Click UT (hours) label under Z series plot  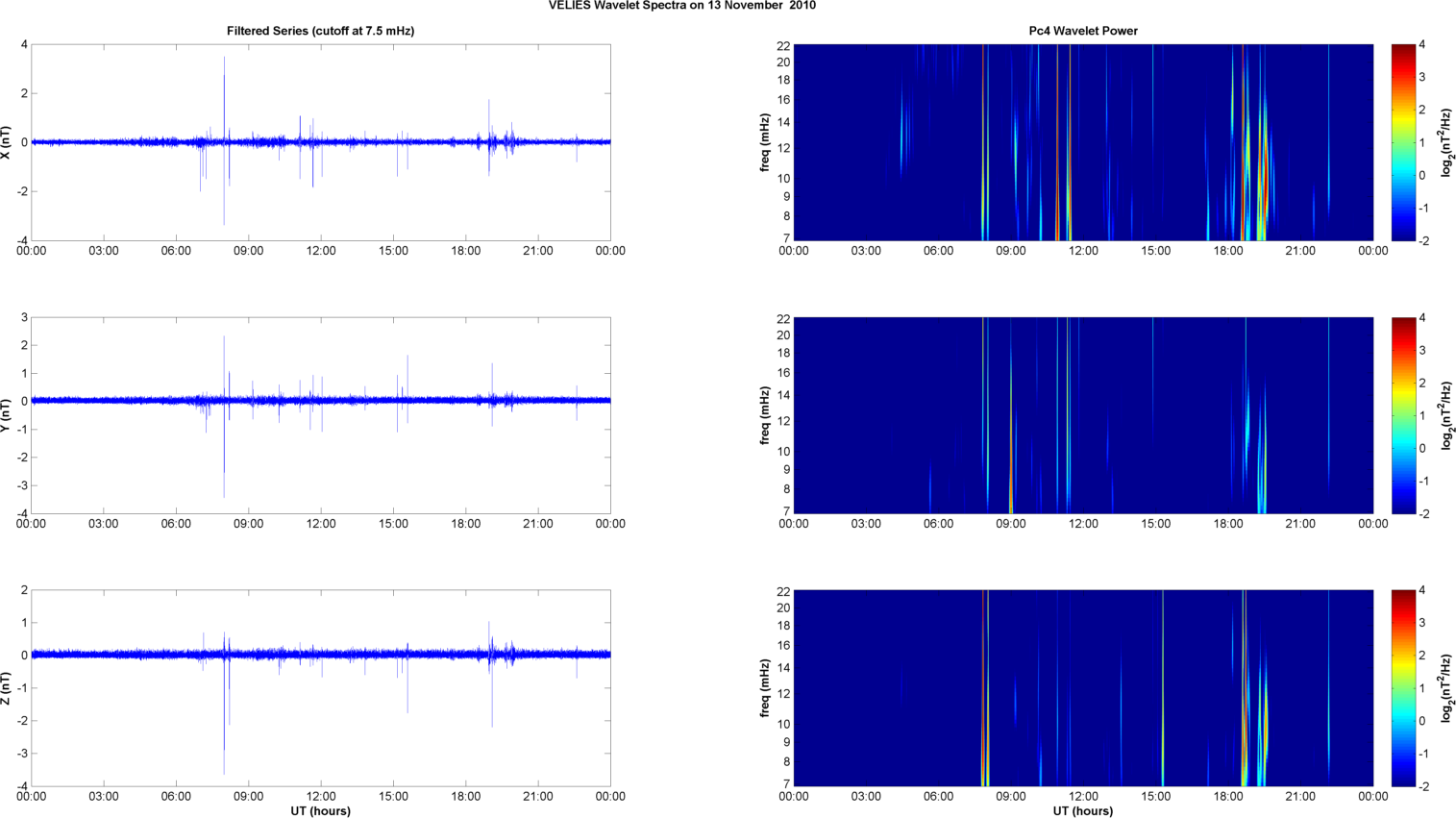coord(320,810)
